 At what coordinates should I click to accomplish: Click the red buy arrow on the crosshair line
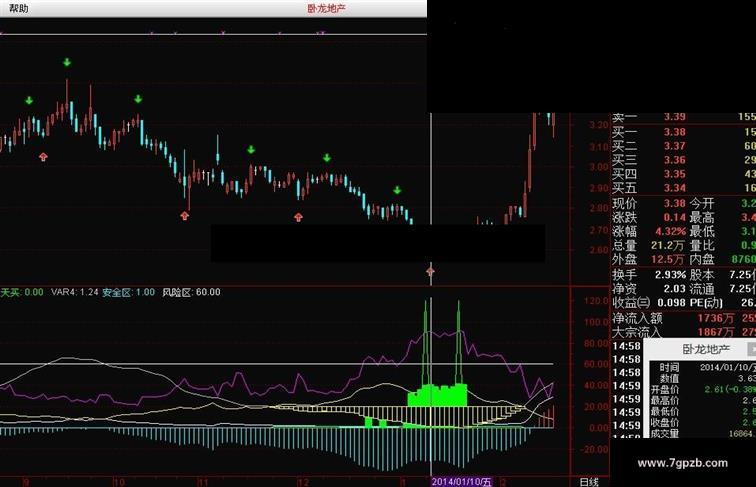point(431,272)
